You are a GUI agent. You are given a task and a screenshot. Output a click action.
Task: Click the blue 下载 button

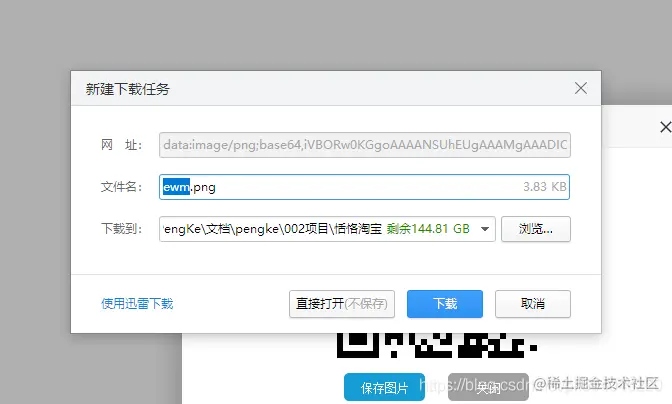[445, 304]
